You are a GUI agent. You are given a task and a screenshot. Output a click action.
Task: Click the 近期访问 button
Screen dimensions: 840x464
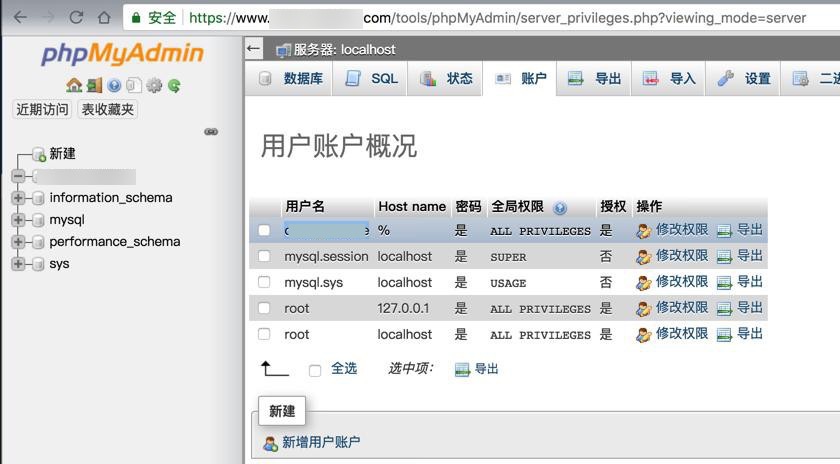pyautogui.click(x=42, y=109)
